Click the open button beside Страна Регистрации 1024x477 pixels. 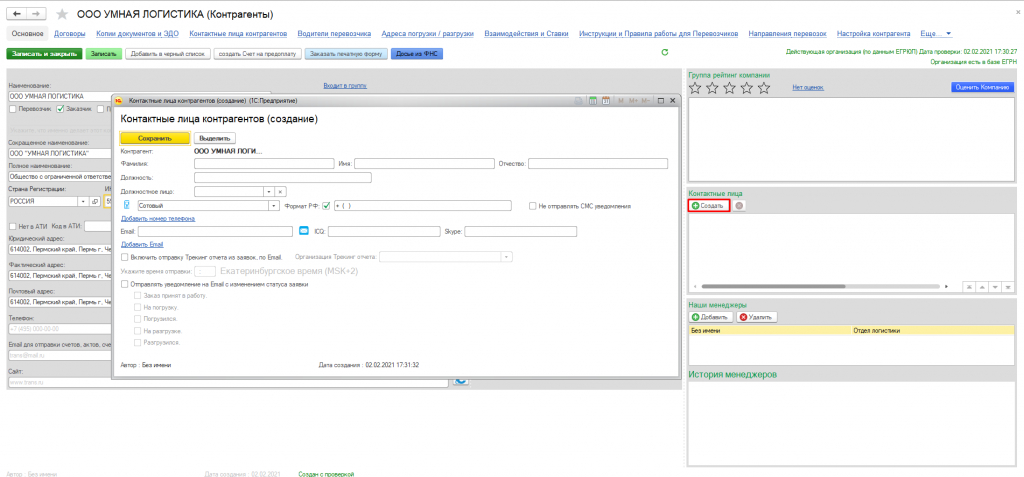click(x=95, y=201)
